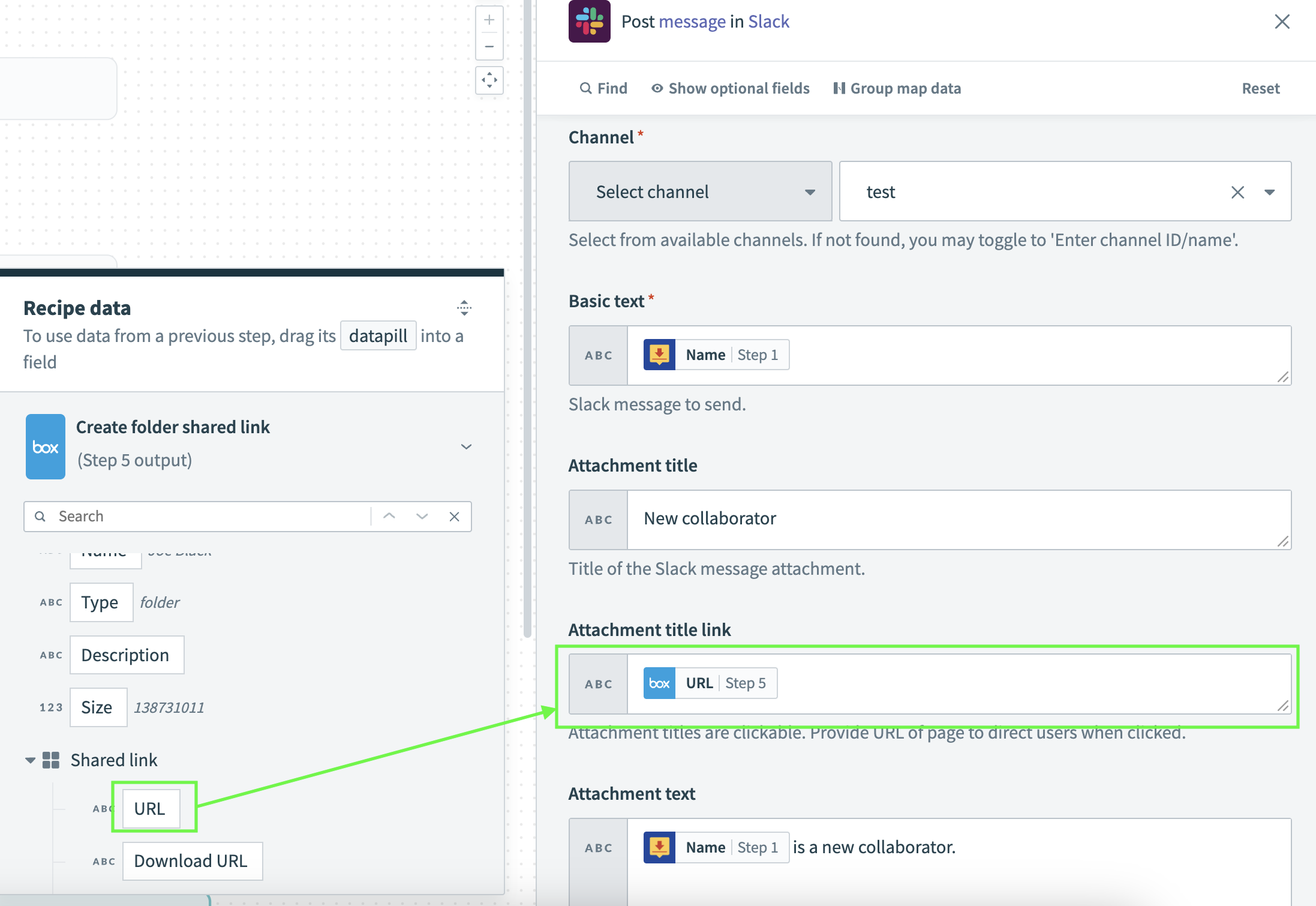Collapse the Create folder shared link output
The height and width of the screenshot is (906, 1316).
(466, 446)
